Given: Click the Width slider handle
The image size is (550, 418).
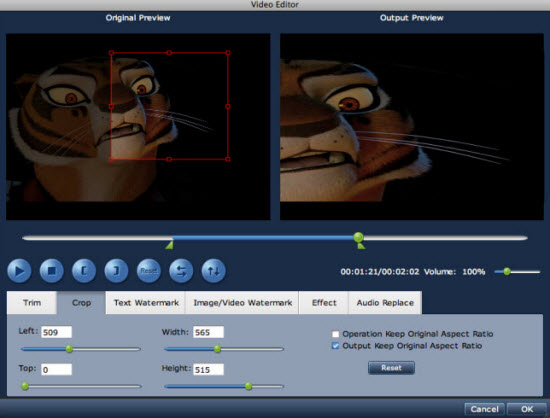Looking at the screenshot, I should click(217, 349).
